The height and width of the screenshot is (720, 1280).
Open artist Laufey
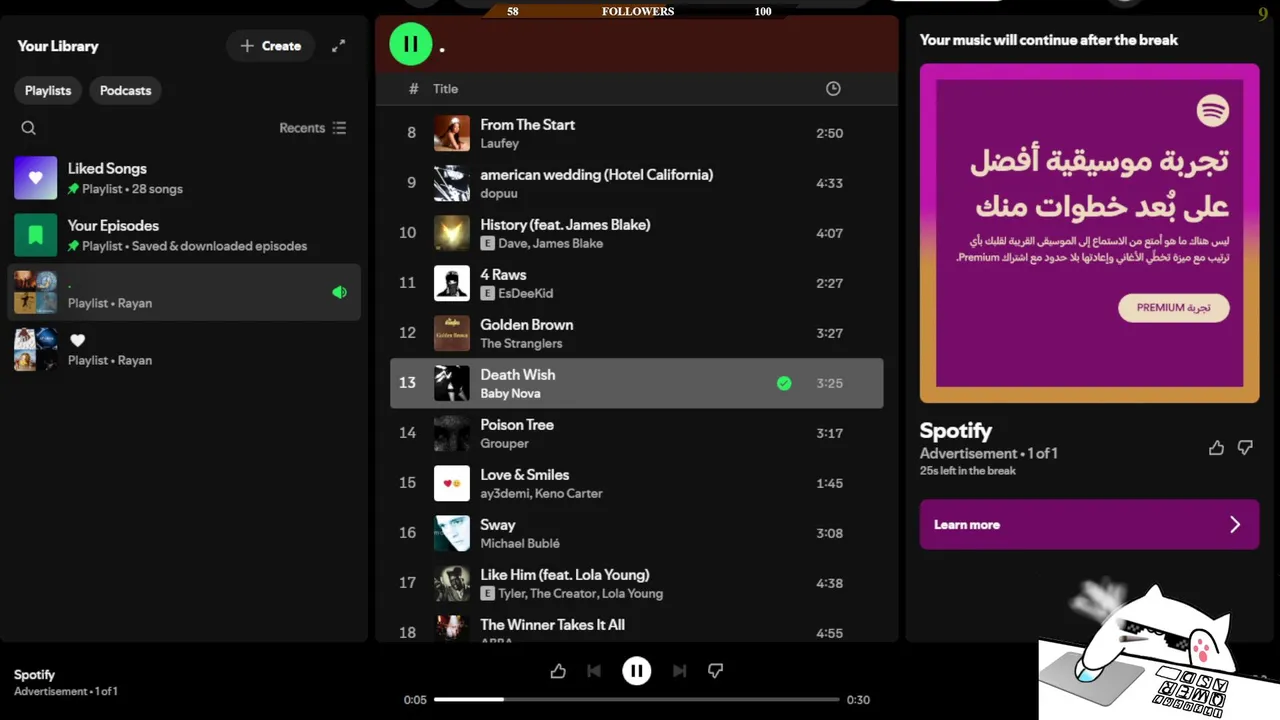point(499,144)
